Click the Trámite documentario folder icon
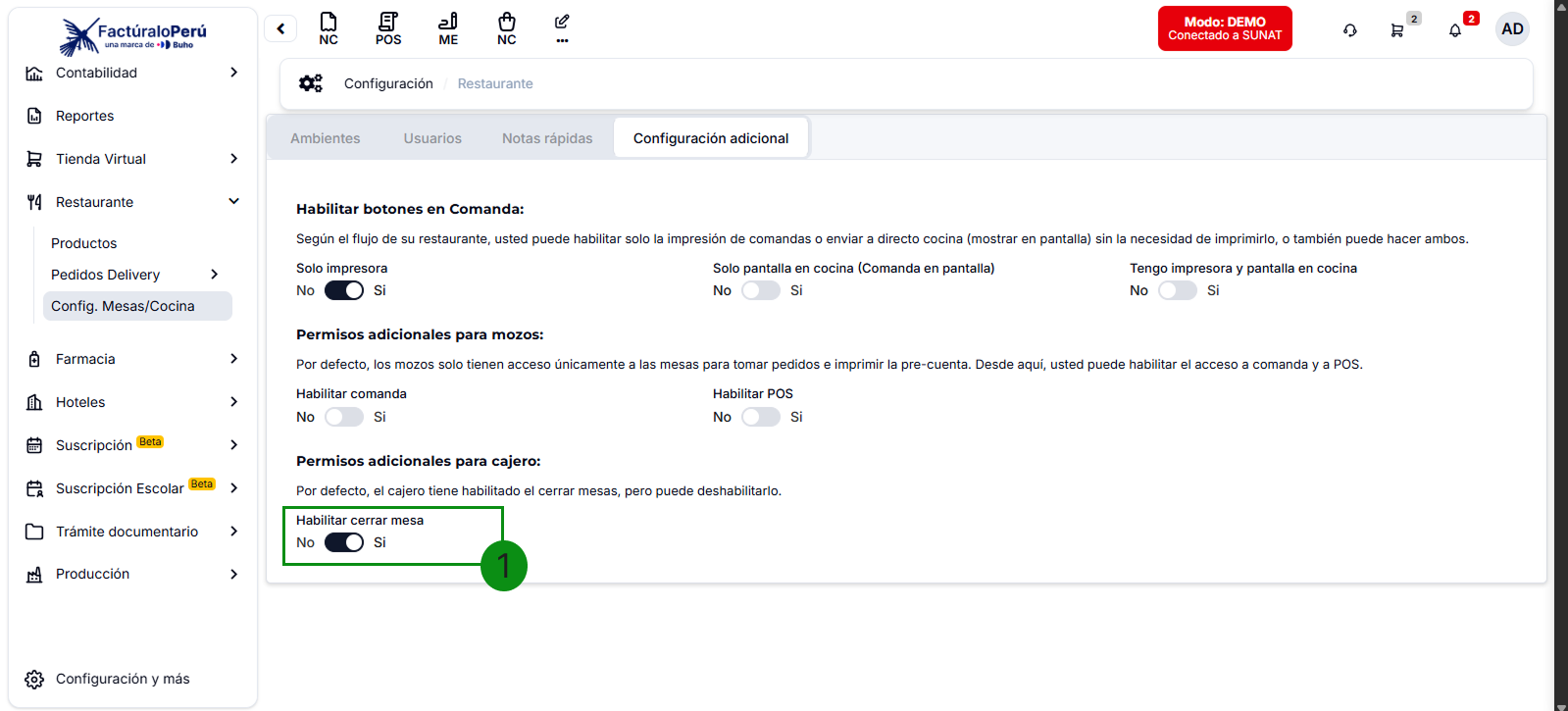Image resolution: width=1568 pixels, height=711 pixels. pos(34,532)
